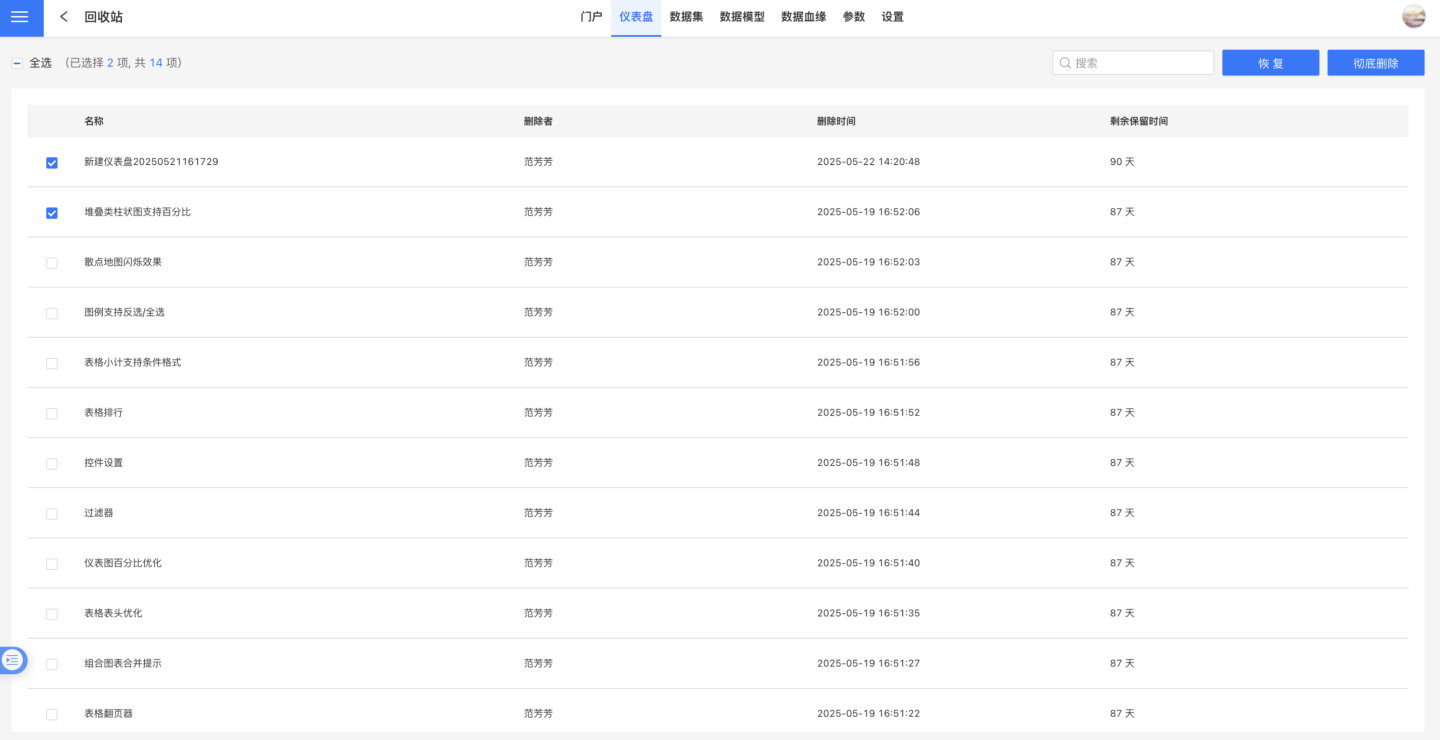Open the user avatar profile menu
This screenshot has height=740, width=1440.
point(1413,17)
